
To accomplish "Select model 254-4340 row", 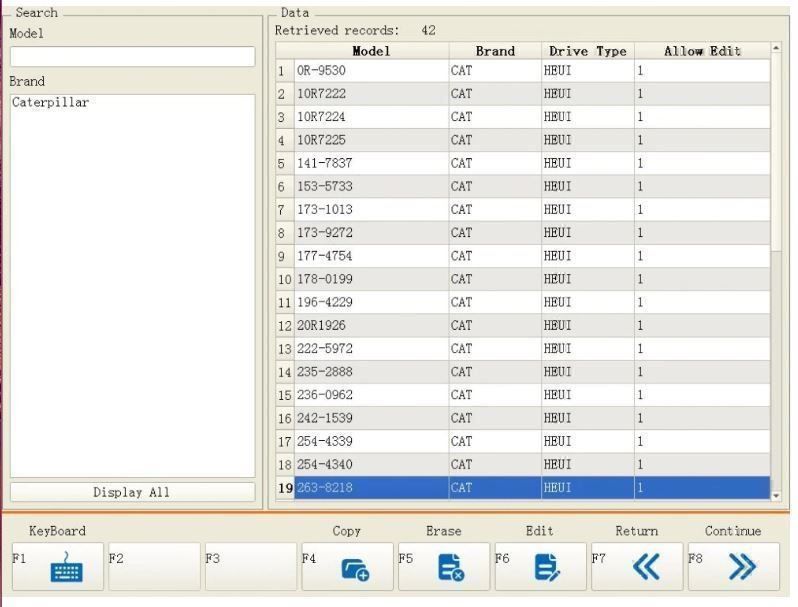I will tap(523, 465).
